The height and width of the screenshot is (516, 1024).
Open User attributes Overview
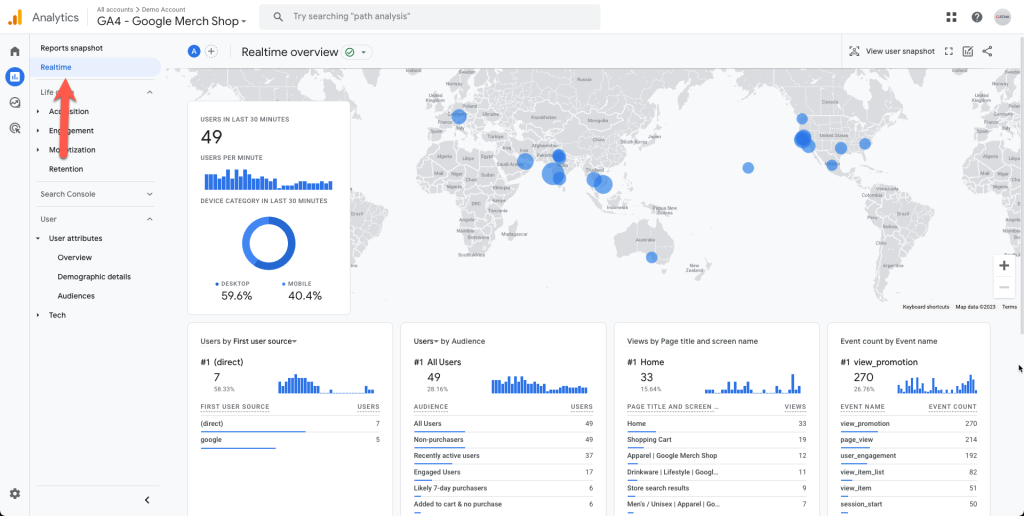click(x=74, y=257)
